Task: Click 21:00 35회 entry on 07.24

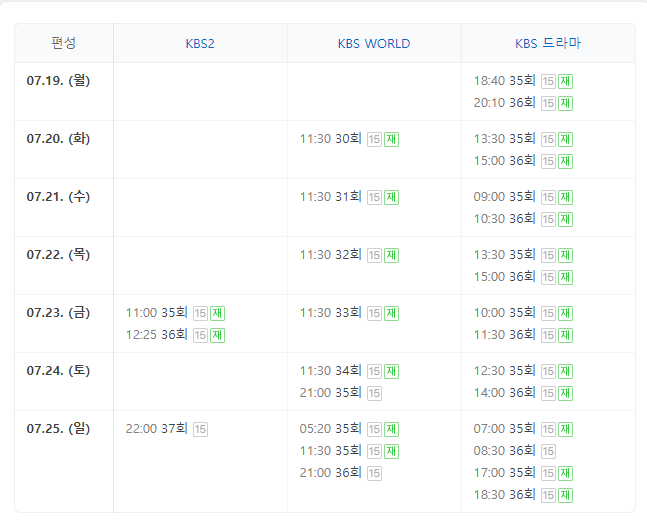Action: click(x=331, y=392)
